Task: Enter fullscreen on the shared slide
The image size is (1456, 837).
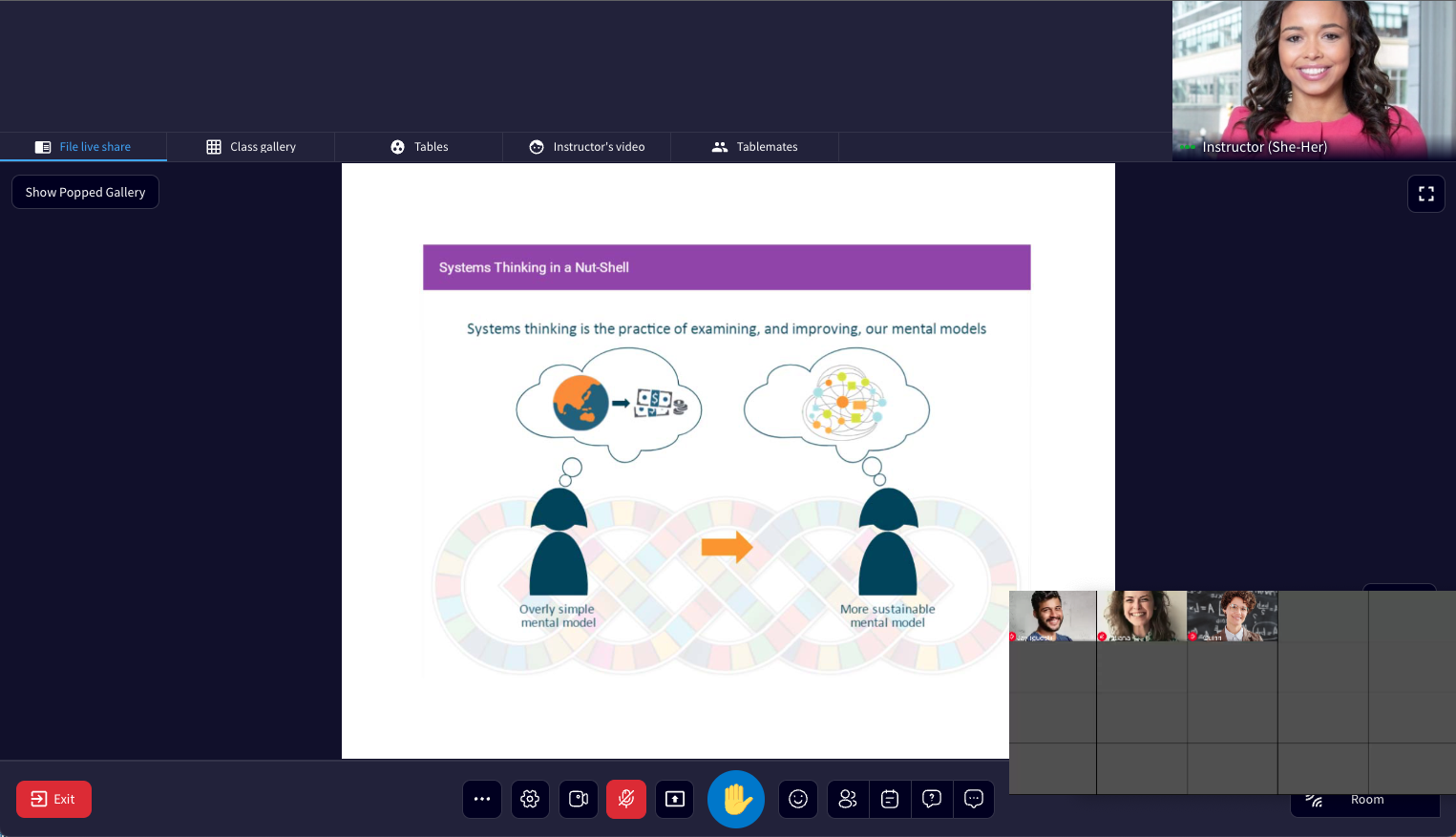Action: coord(1425,193)
